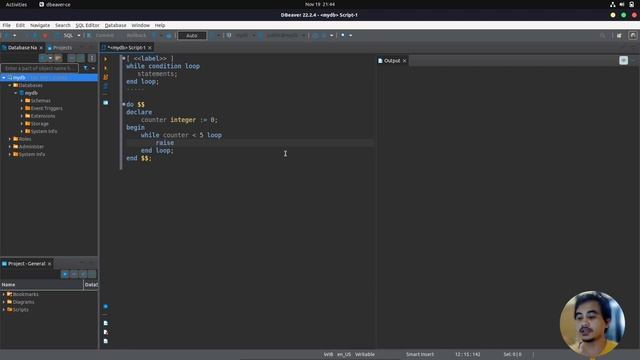Open the SQL Editor menu

87,25
